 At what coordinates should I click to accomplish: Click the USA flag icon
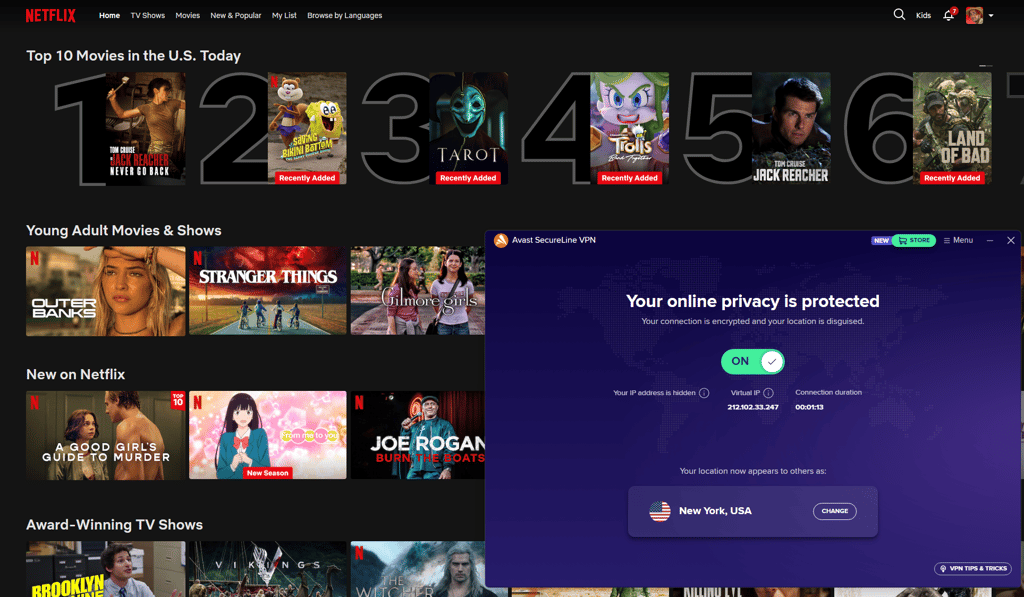click(x=660, y=511)
